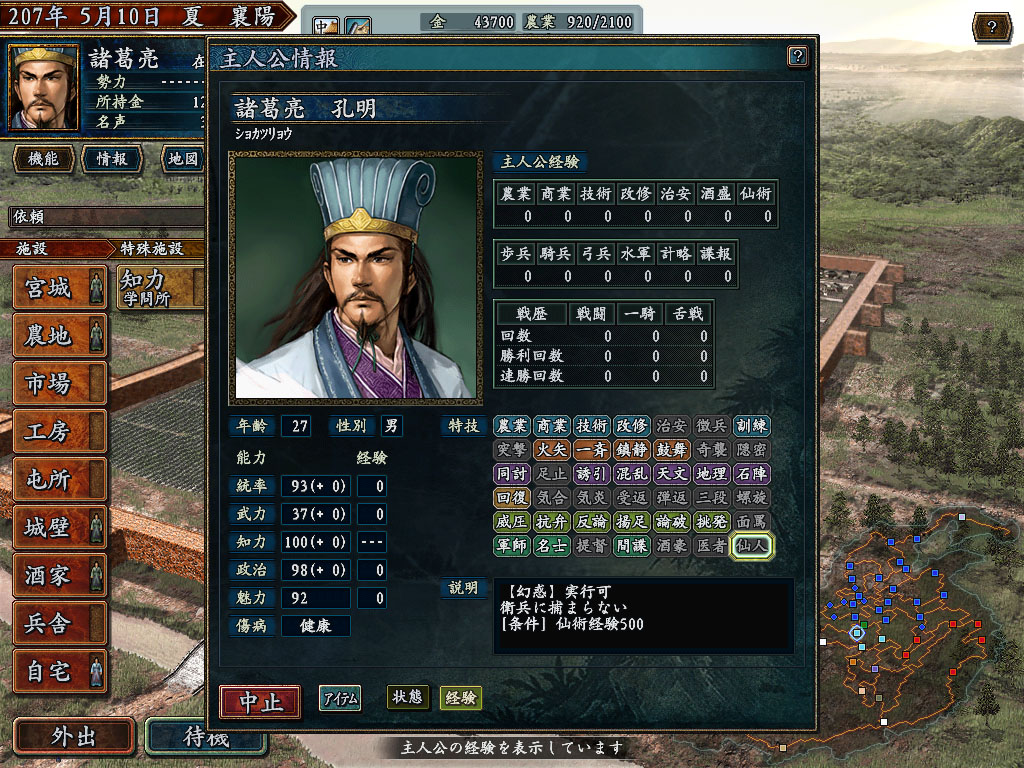Select the 天文 skill badge
Screen dimensions: 1024x768
point(672,473)
